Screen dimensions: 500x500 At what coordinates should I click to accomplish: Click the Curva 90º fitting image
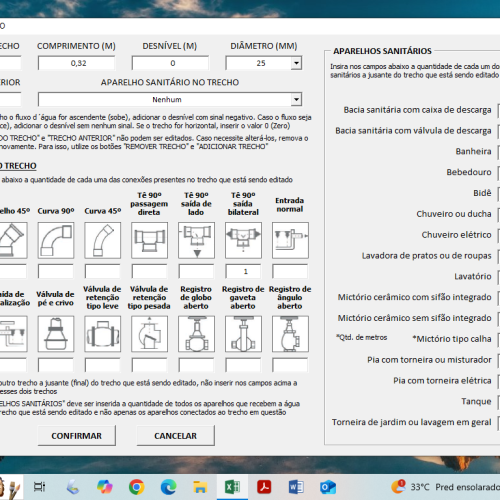(x=56, y=240)
